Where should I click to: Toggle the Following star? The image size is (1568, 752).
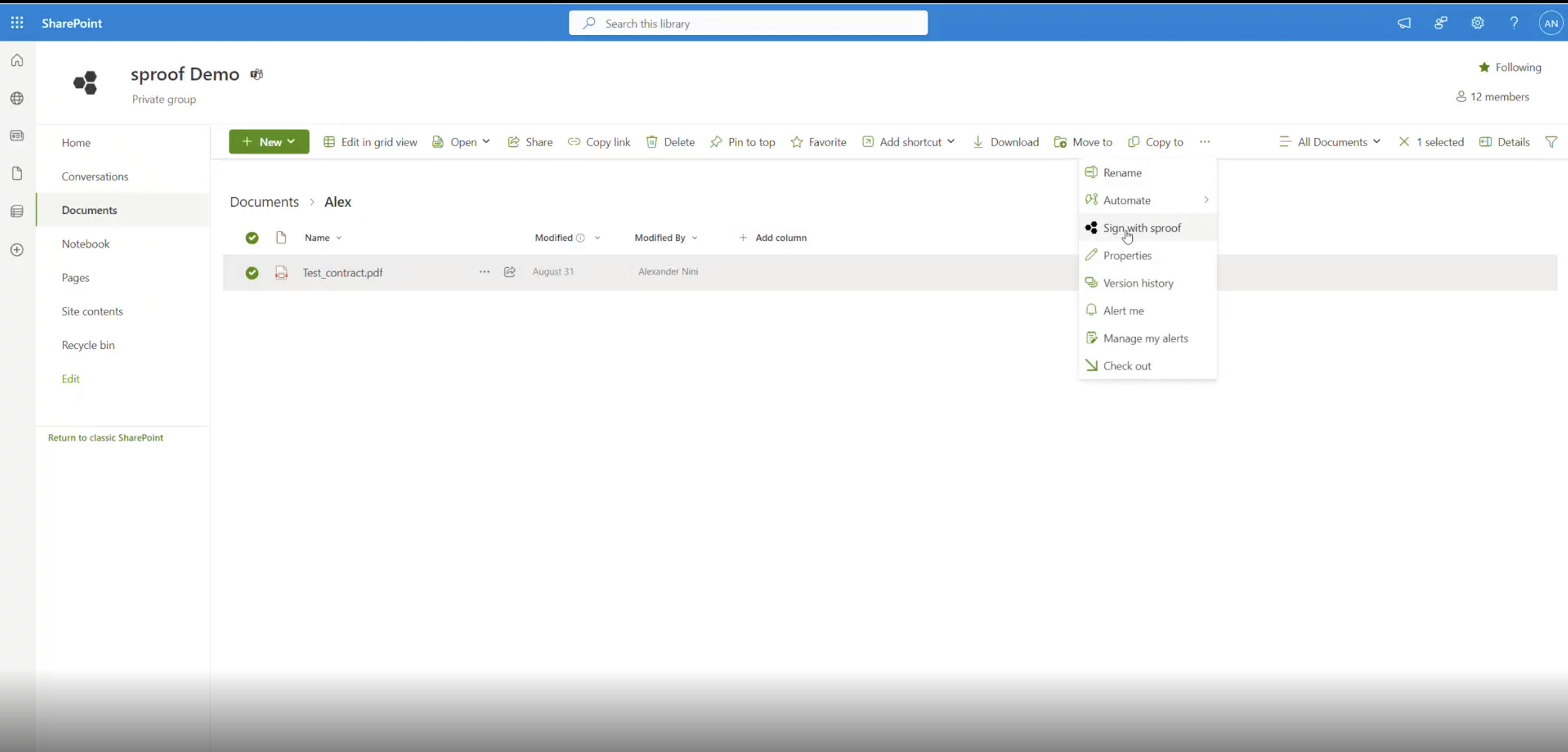(1484, 67)
